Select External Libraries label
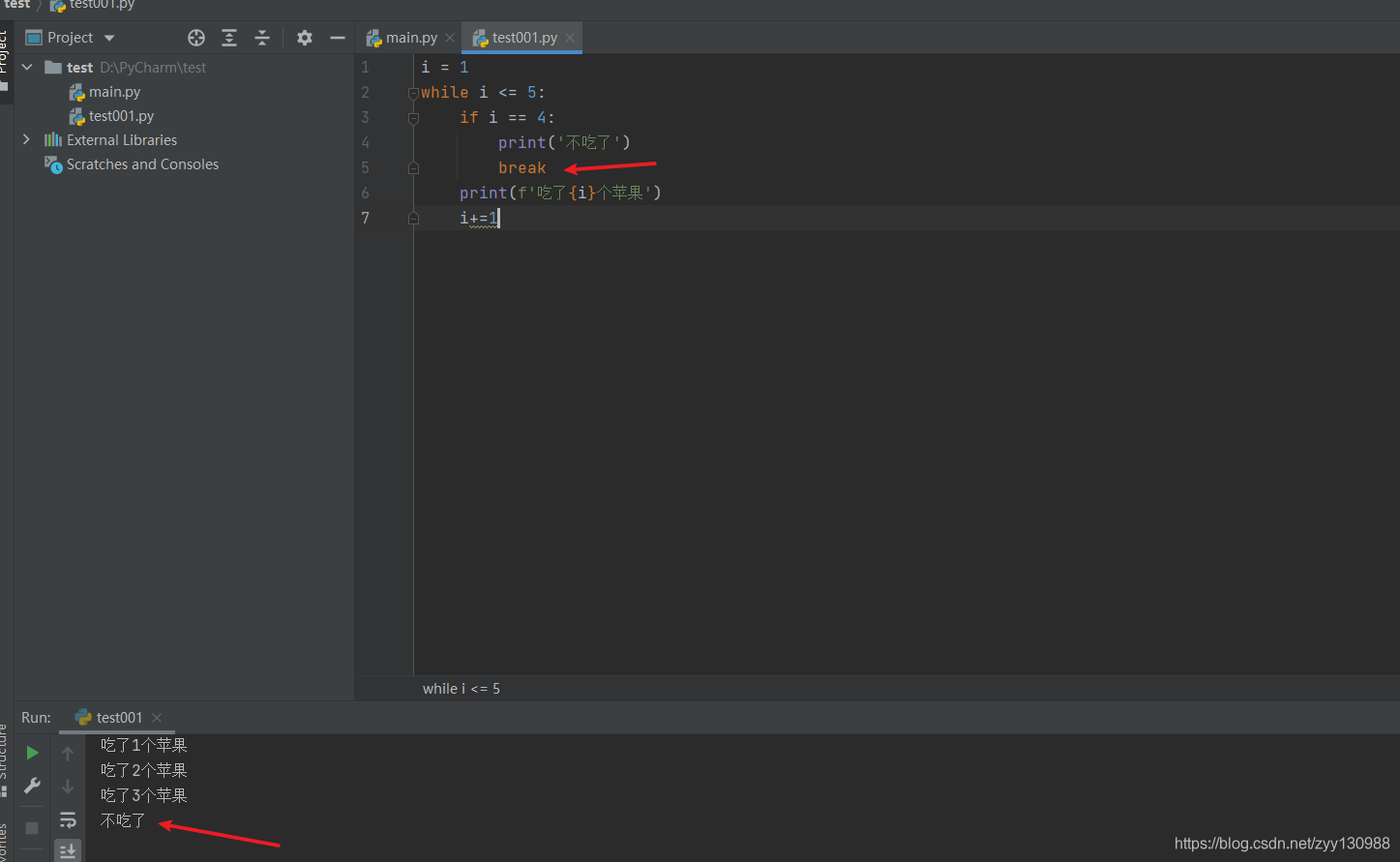This screenshot has width=1400, height=862. pos(122,140)
